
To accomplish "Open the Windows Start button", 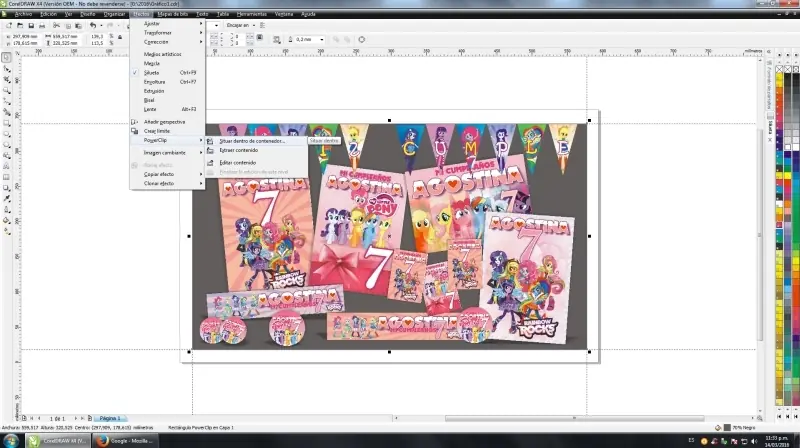I will pyautogui.click(x=11, y=440).
